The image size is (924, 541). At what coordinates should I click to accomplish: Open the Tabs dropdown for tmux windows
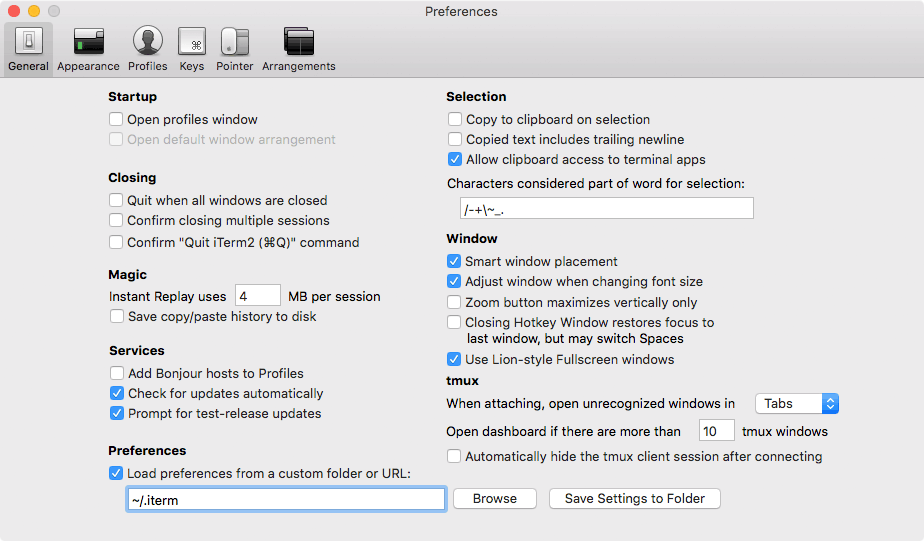pos(797,404)
